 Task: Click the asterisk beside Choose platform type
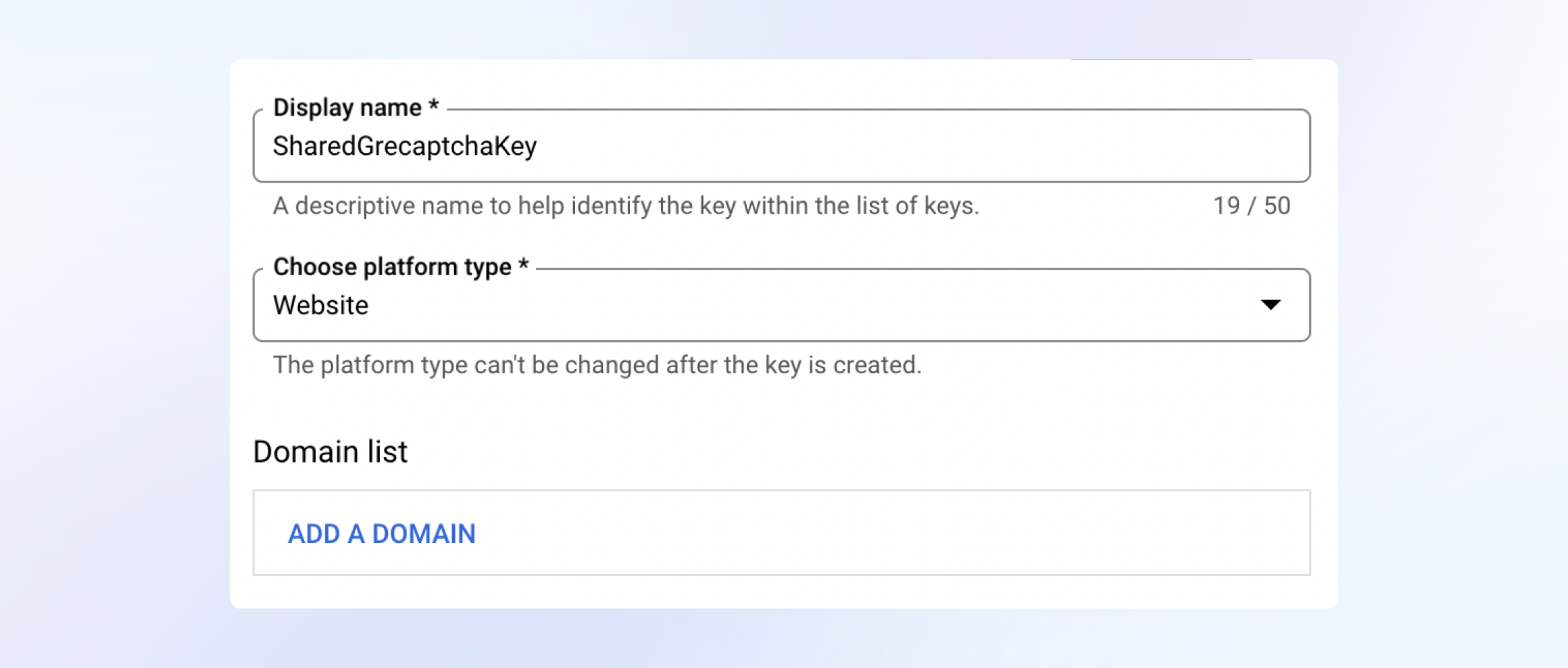(x=523, y=266)
